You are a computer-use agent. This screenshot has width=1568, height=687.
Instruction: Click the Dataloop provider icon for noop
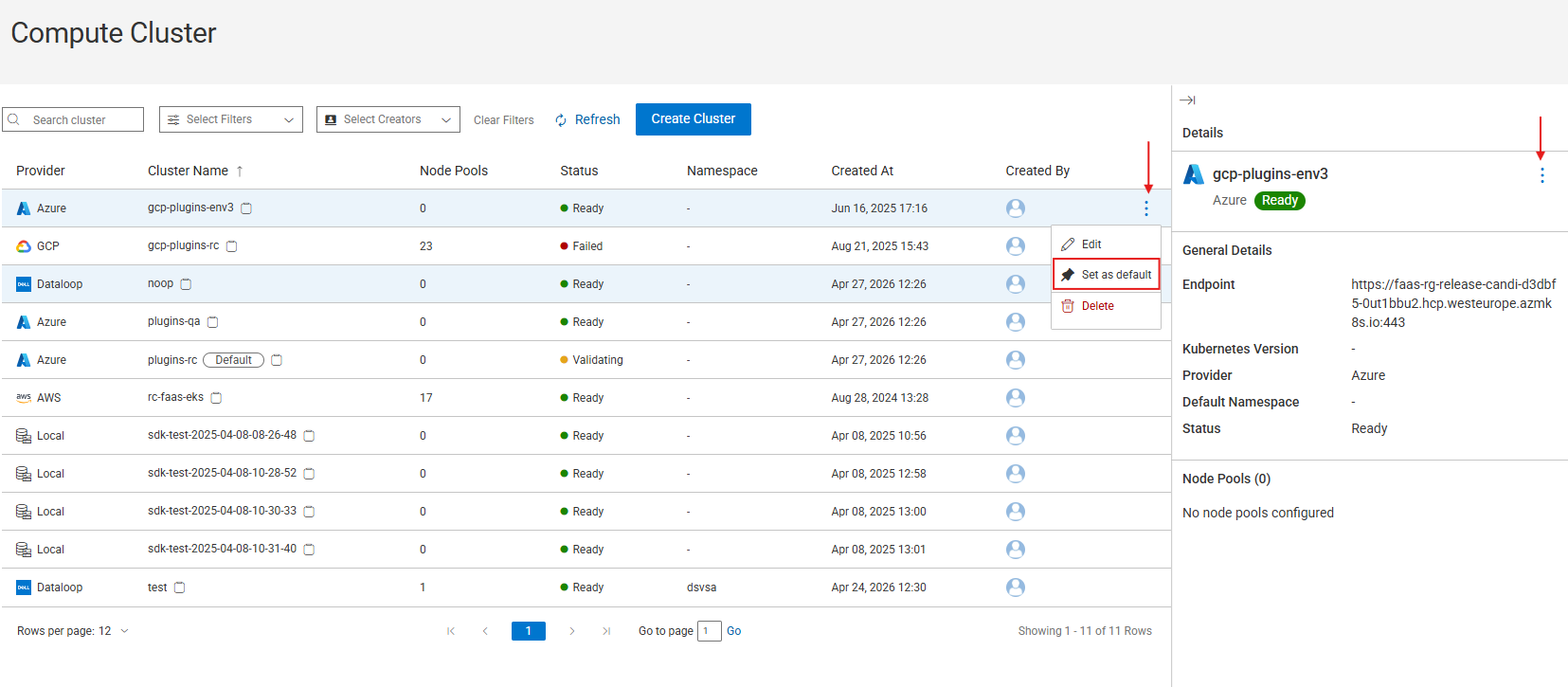(x=24, y=284)
